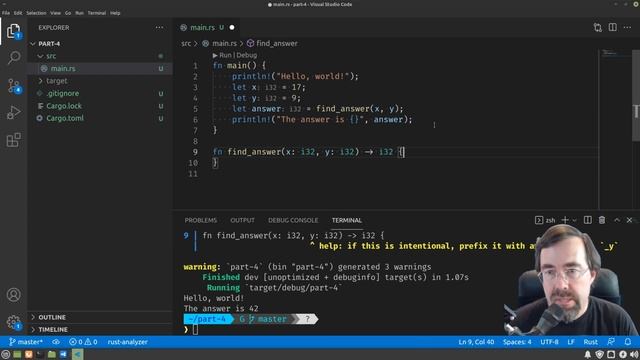Click the editor vertical scrollbar
This screenshot has width=640, height=360.
pyautogui.click(x=636, y=95)
